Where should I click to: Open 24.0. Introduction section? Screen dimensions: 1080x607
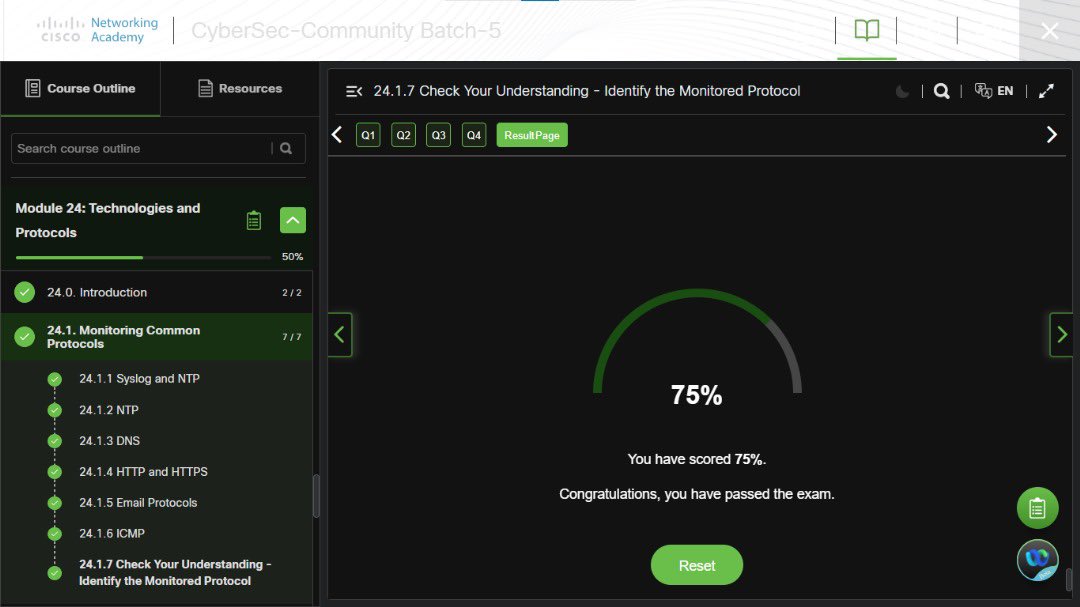pyautogui.click(x=157, y=292)
